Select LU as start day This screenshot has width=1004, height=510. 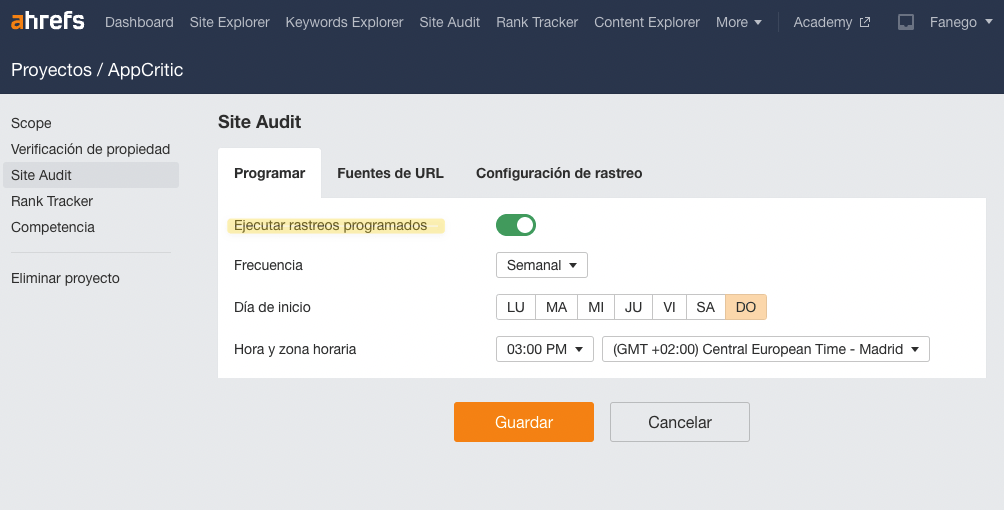[x=516, y=307]
